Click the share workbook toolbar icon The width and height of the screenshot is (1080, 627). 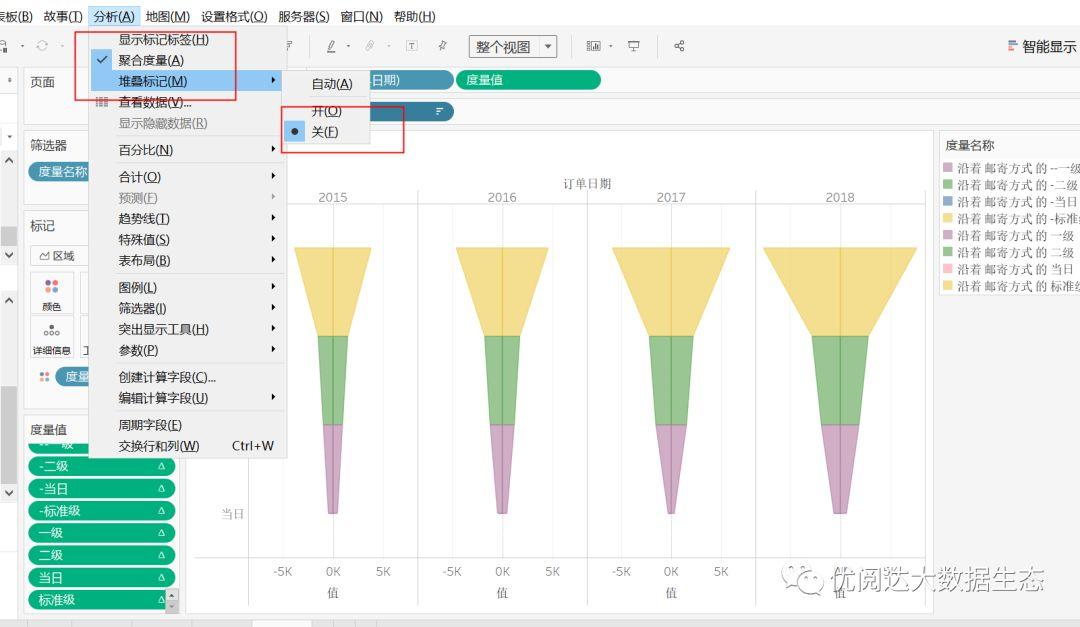tap(678, 45)
